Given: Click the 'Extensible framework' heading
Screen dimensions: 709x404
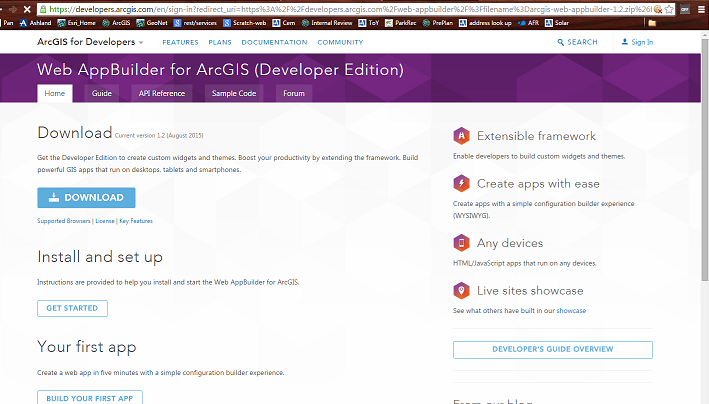Looking at the screenshot, I should tap(536, 136).
